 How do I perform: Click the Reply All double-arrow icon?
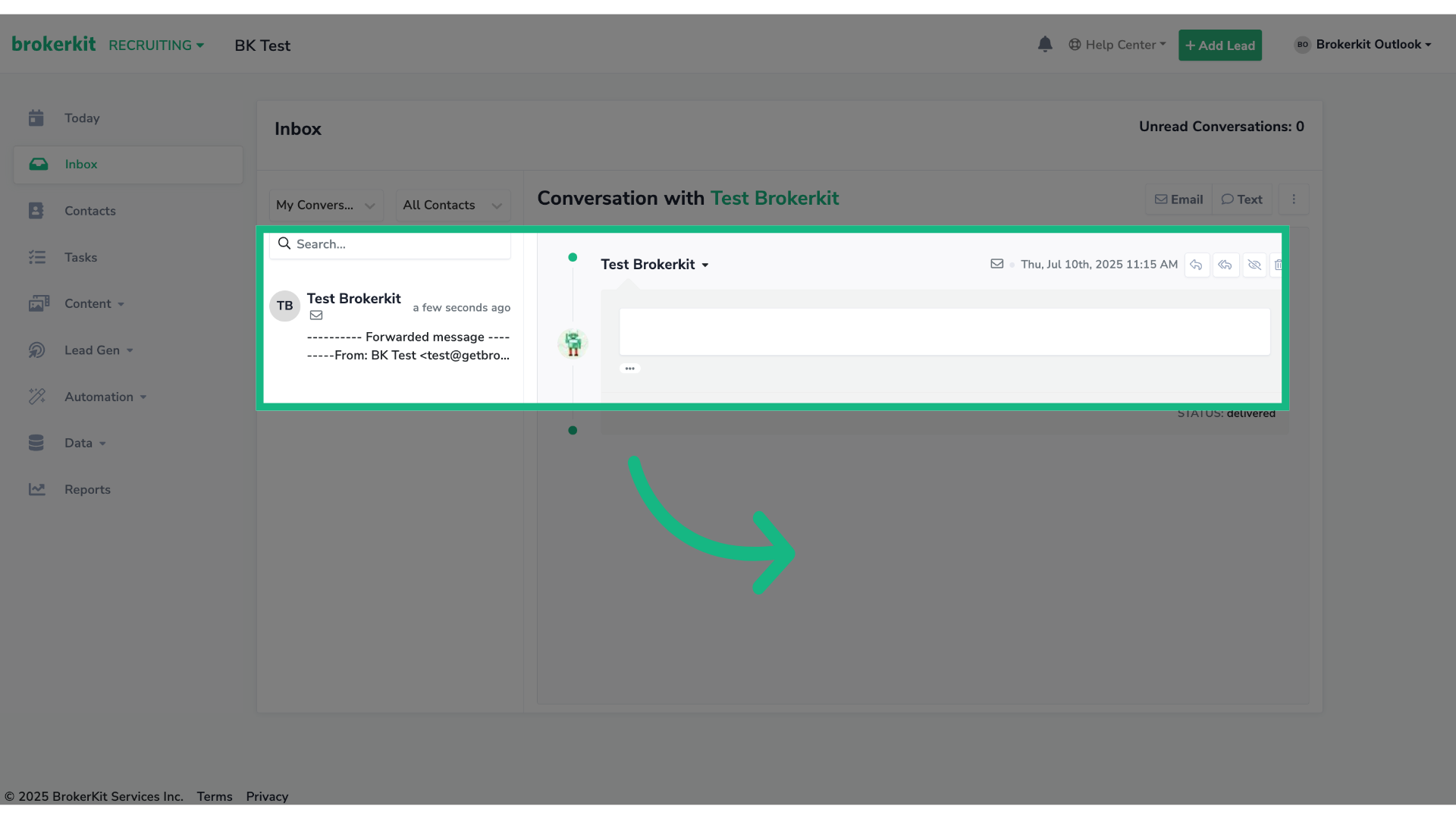tap(1225, 265)
